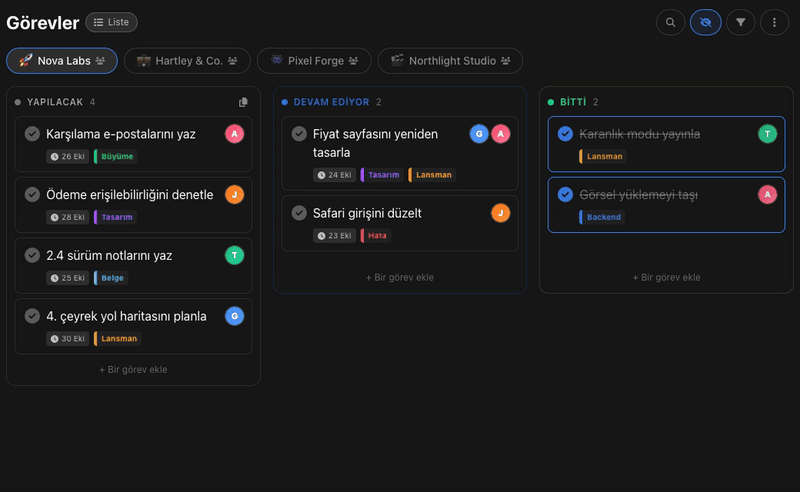Image resolution: width=800 pixels, height=492 pixels.
Task: Click avatar T on 'Karanlık modu yayınla'
Action: coord(767,134)
